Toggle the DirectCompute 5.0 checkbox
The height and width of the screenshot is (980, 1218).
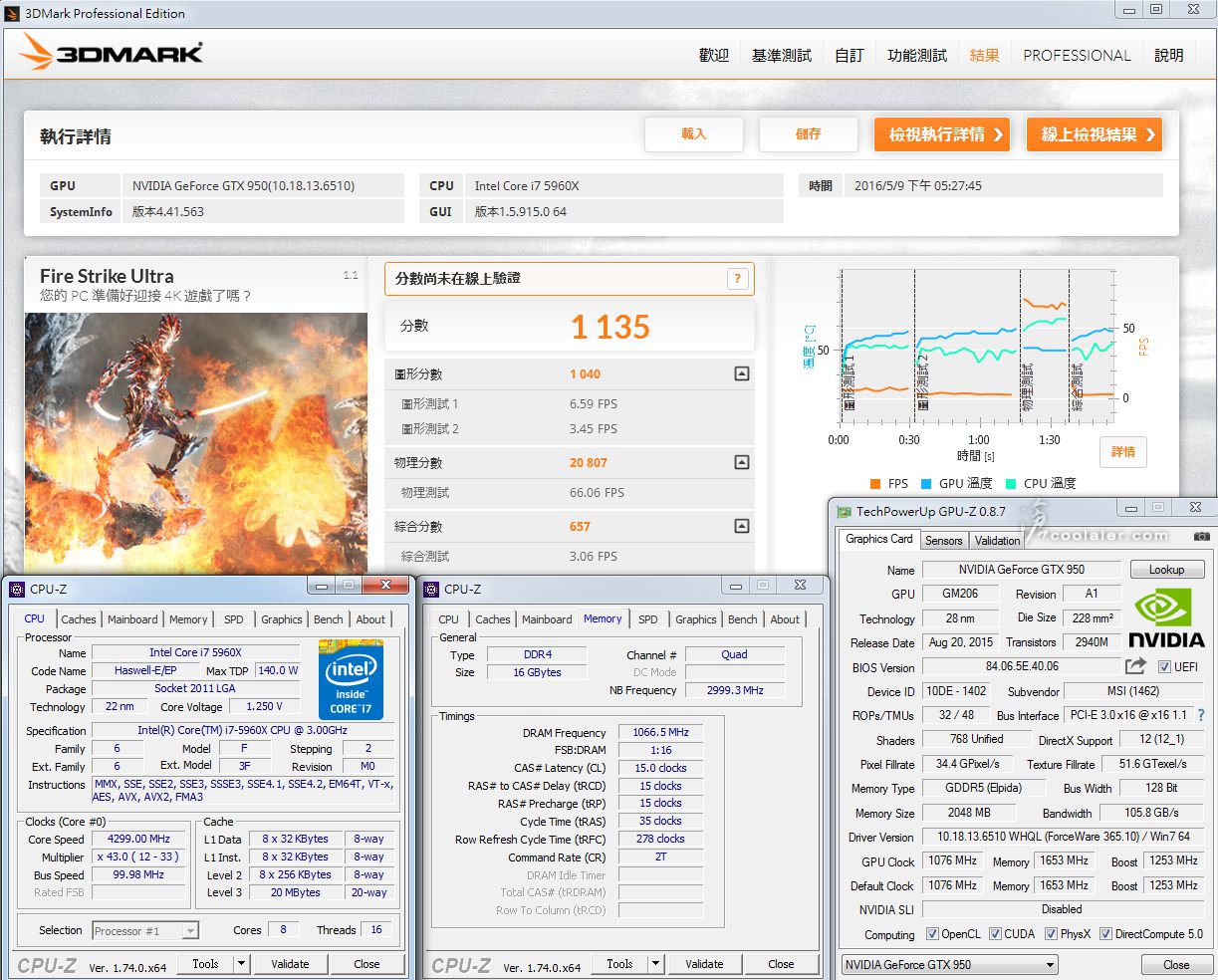tap(1105, 934)
